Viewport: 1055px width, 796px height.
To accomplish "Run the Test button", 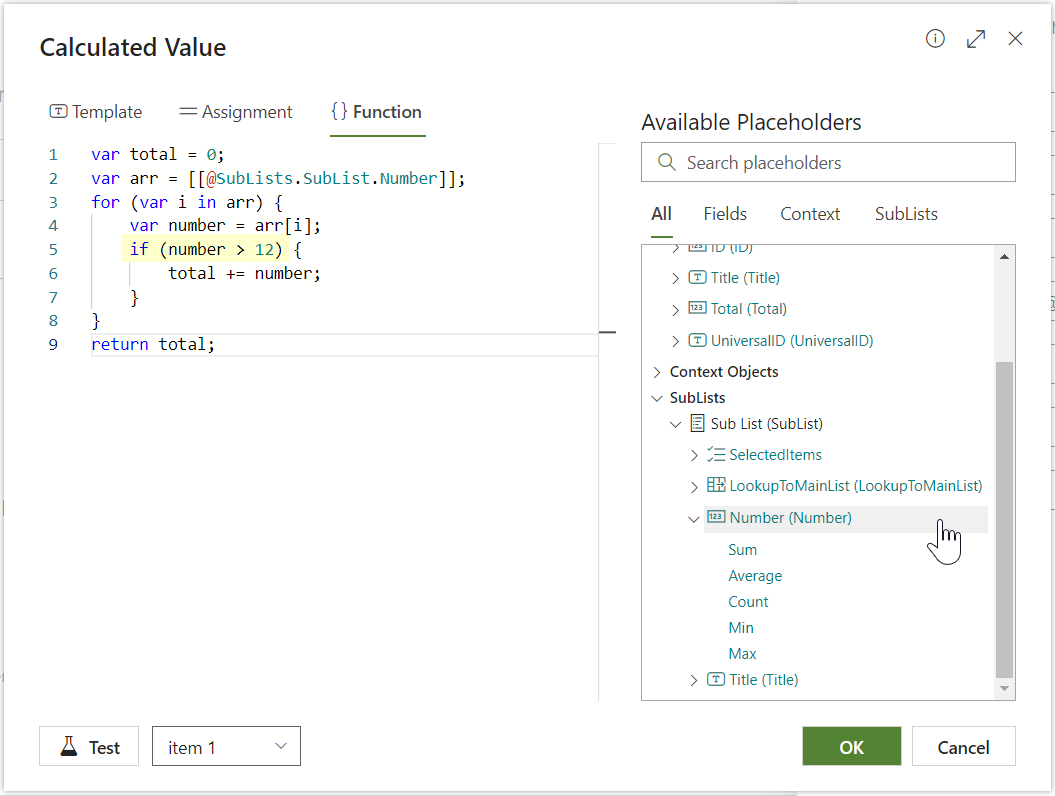I will pyautogui.click(x=90, y=747).
